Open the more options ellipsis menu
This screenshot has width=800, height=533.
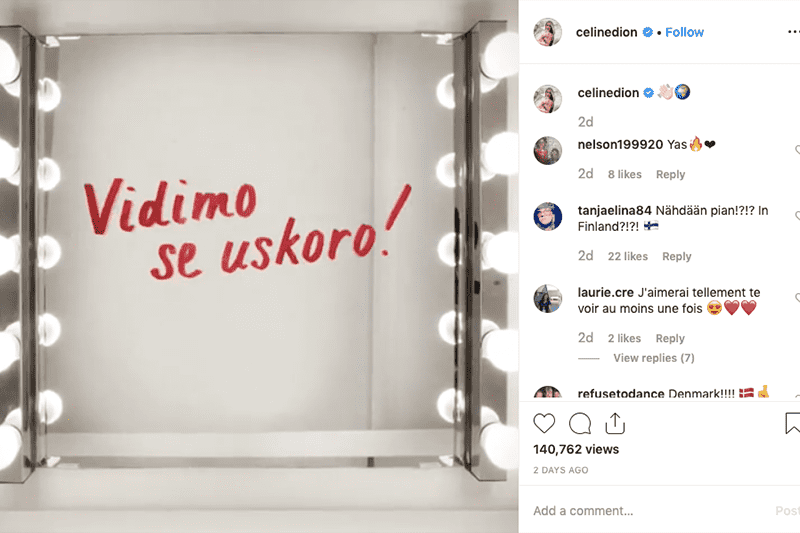click(x=793, y=32)
